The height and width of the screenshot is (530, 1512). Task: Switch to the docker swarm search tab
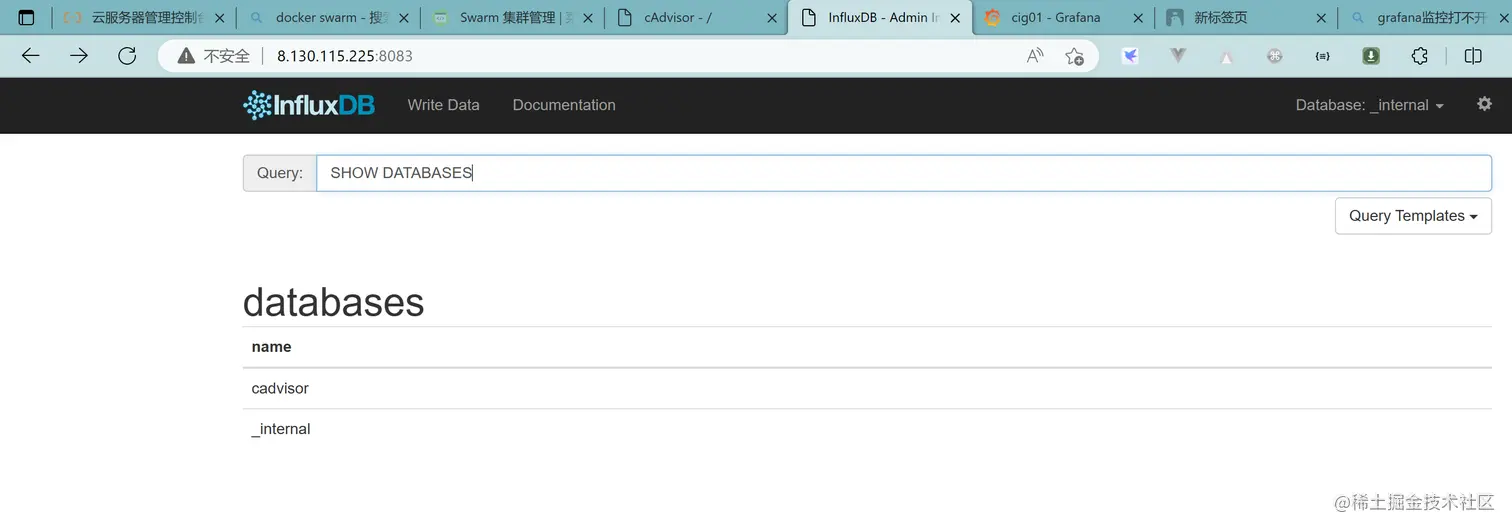coord(328,18)
